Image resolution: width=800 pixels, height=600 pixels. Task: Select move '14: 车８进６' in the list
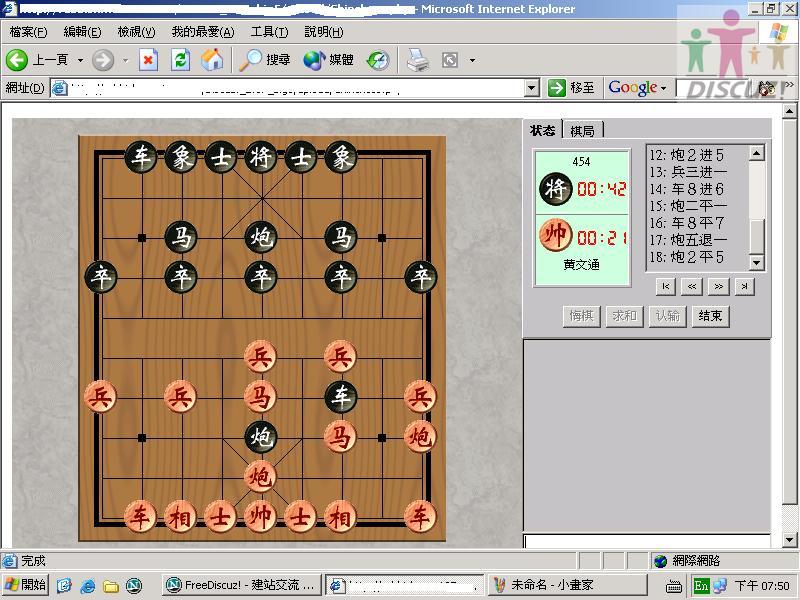click(686, 189)
